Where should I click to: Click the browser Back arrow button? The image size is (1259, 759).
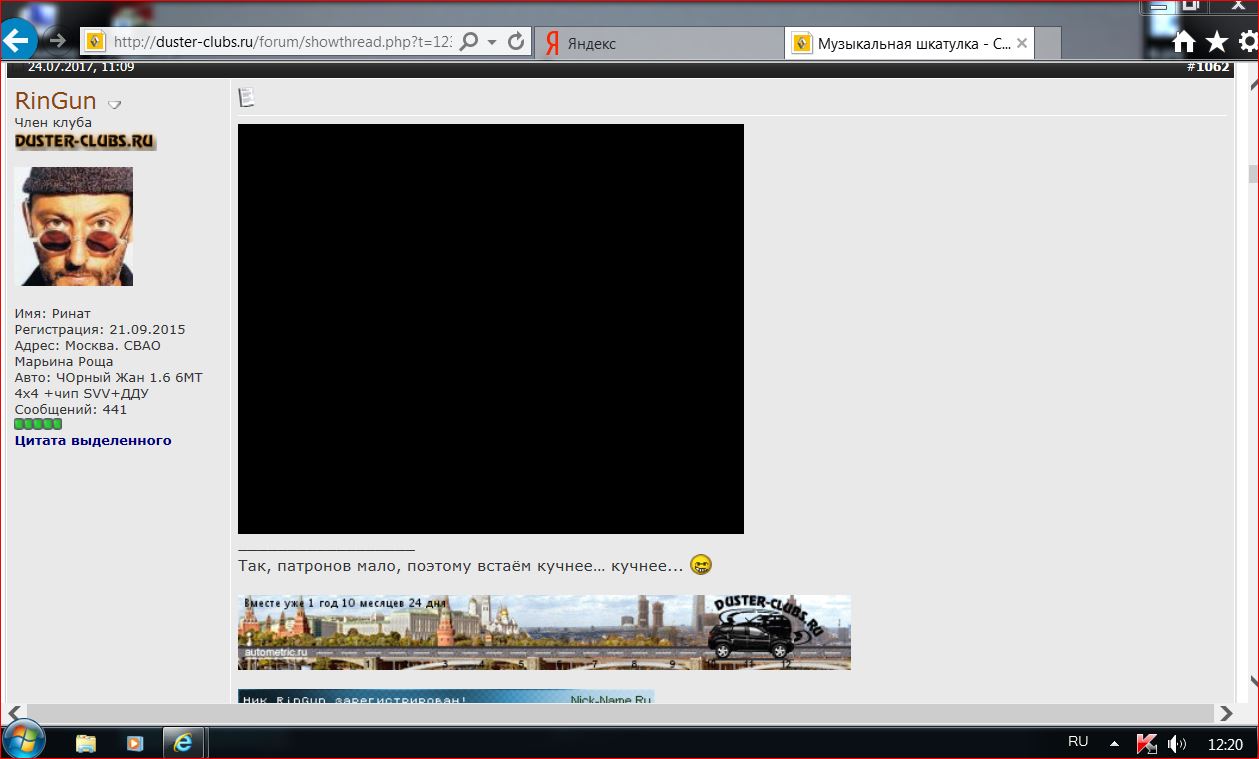pyautogui.click(x=17, y=41)
